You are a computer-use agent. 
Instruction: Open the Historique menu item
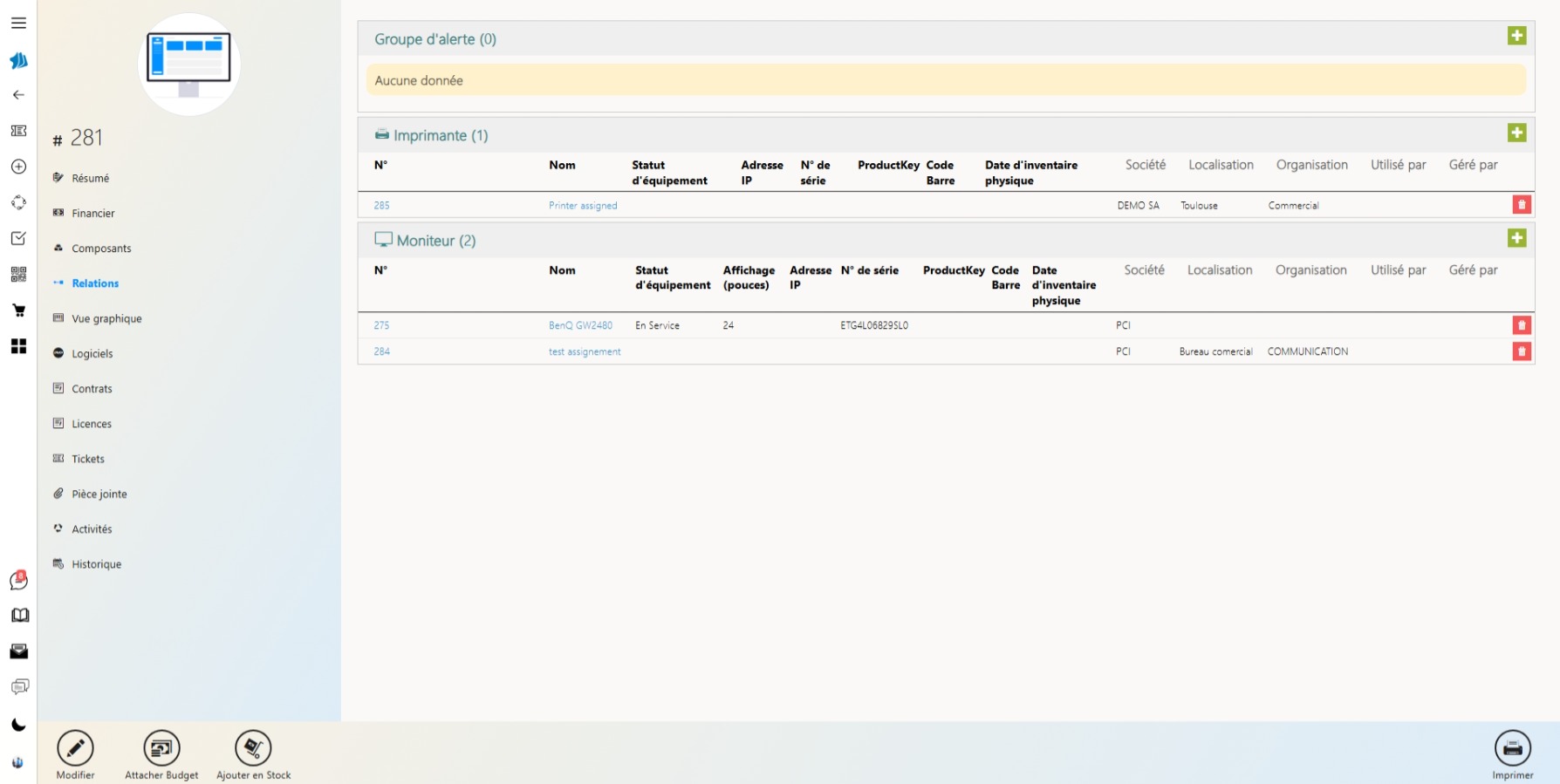pyautogui.click(x=96, y=564)
